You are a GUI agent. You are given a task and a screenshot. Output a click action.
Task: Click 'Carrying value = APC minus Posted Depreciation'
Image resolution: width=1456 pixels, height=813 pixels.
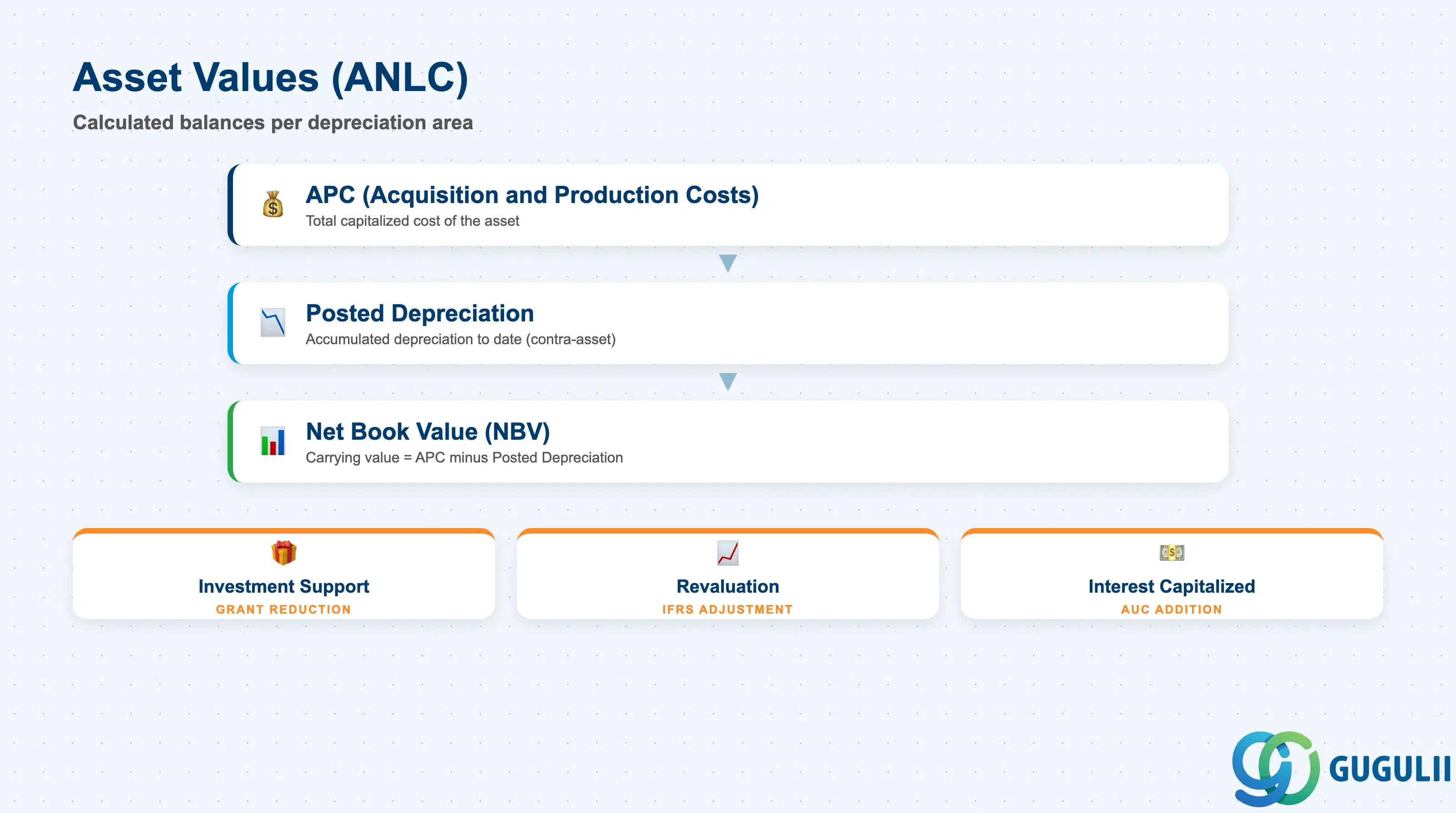click(x=464, y=457)
